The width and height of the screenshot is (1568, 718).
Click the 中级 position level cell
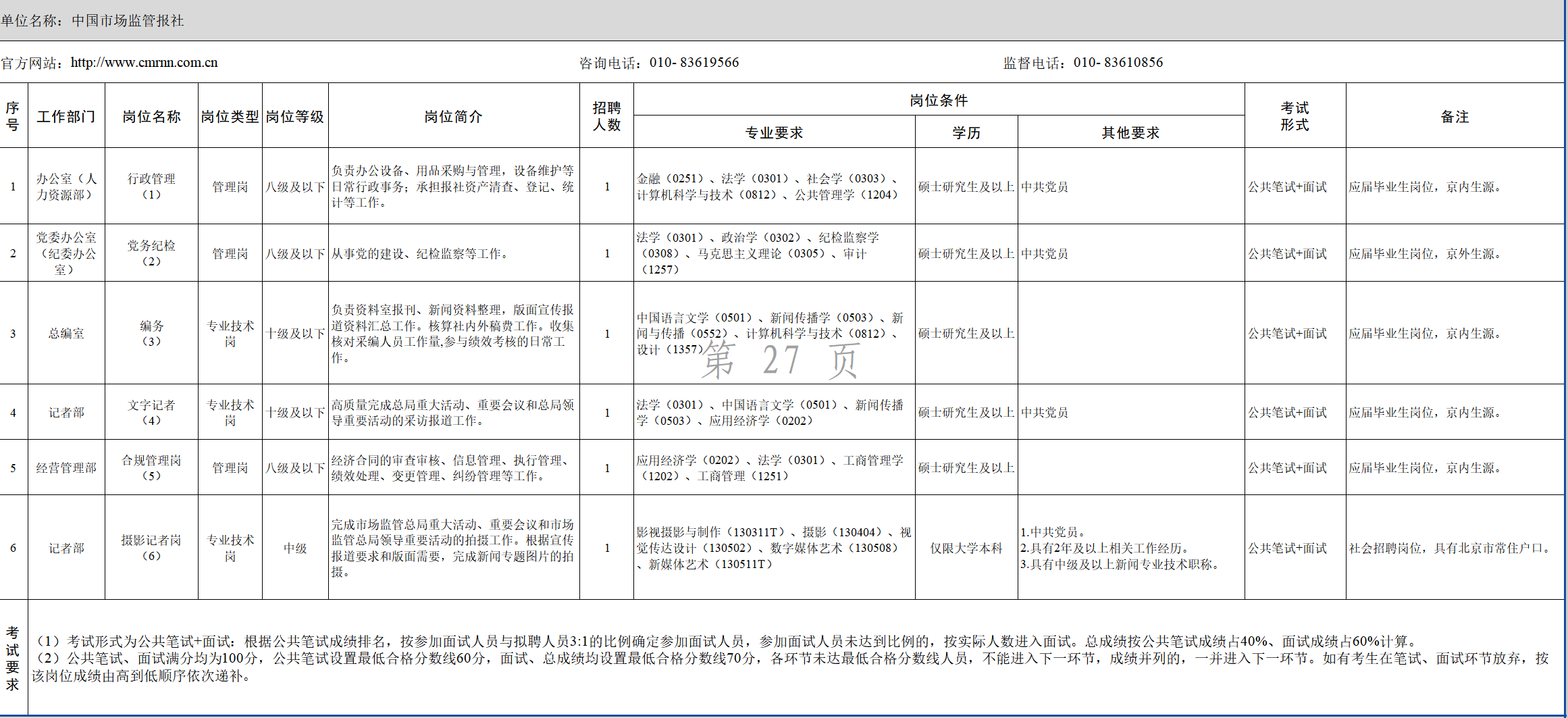click(x=295, y=548)
